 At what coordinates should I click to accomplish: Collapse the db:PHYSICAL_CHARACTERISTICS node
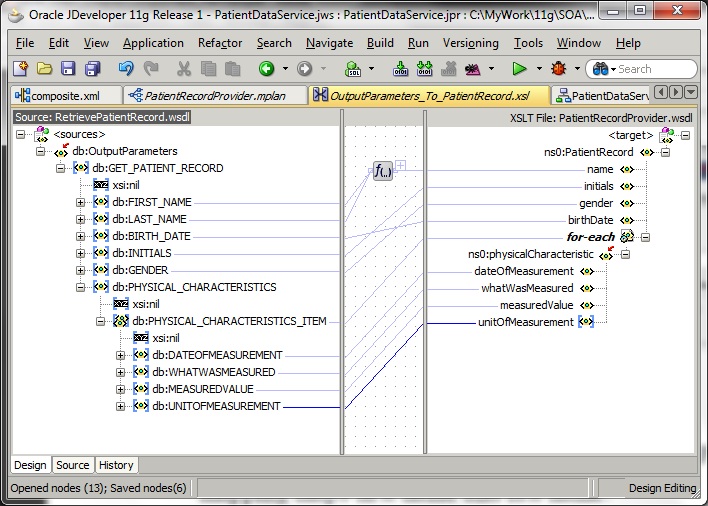80,288
